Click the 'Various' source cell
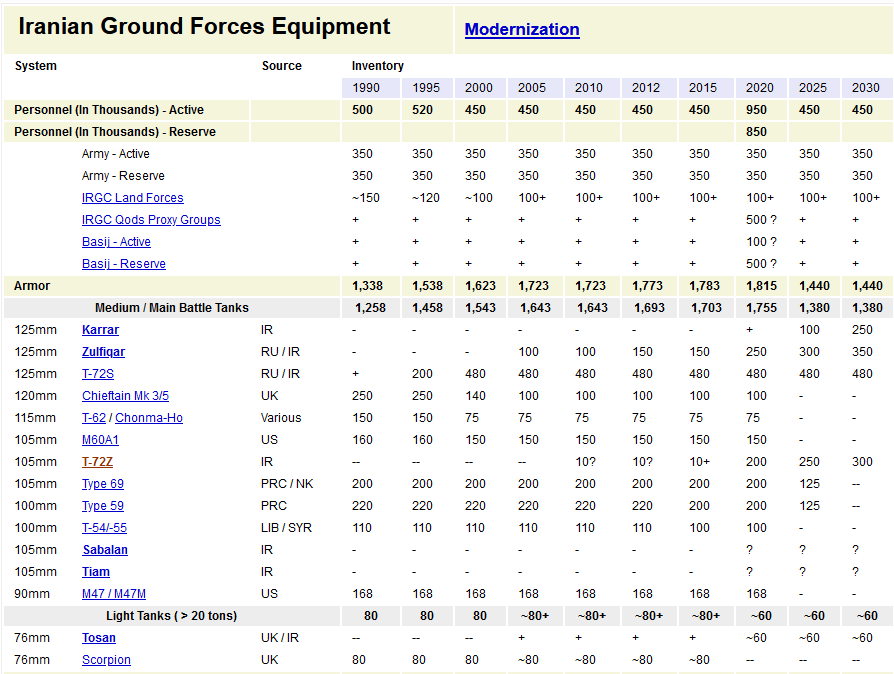Screen dimensions: 894x674 pyautogui.click(x=281, y=418)
